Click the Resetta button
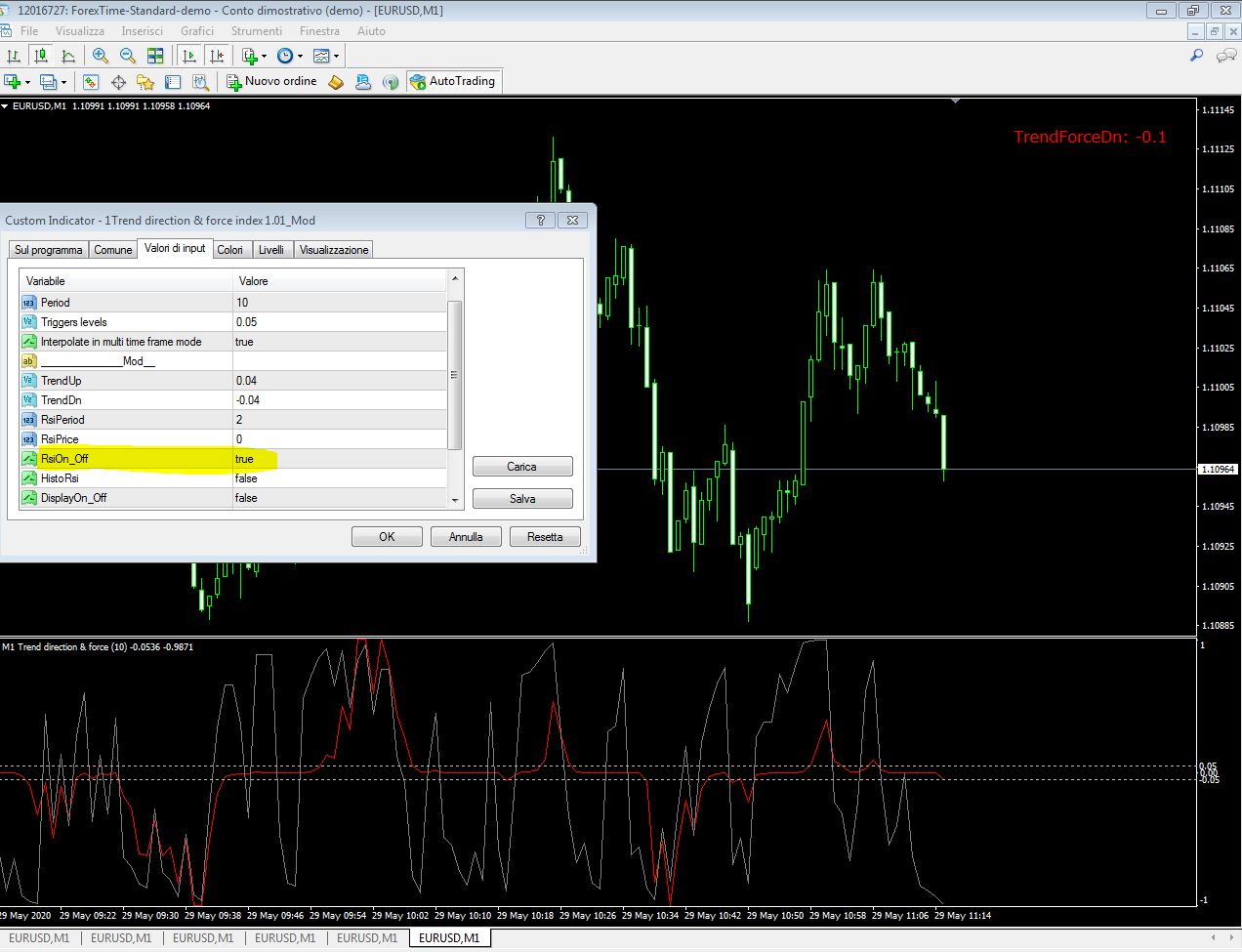 pos(545,537)
